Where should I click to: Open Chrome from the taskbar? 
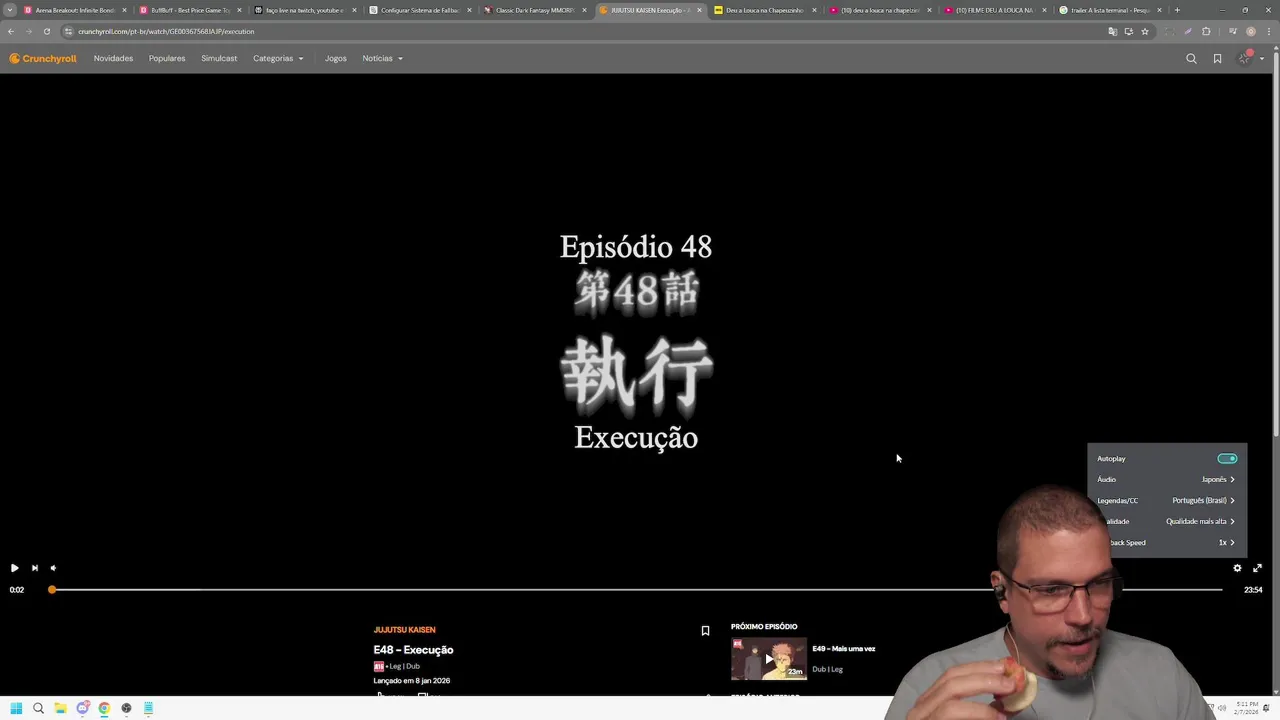coord(104,708)
